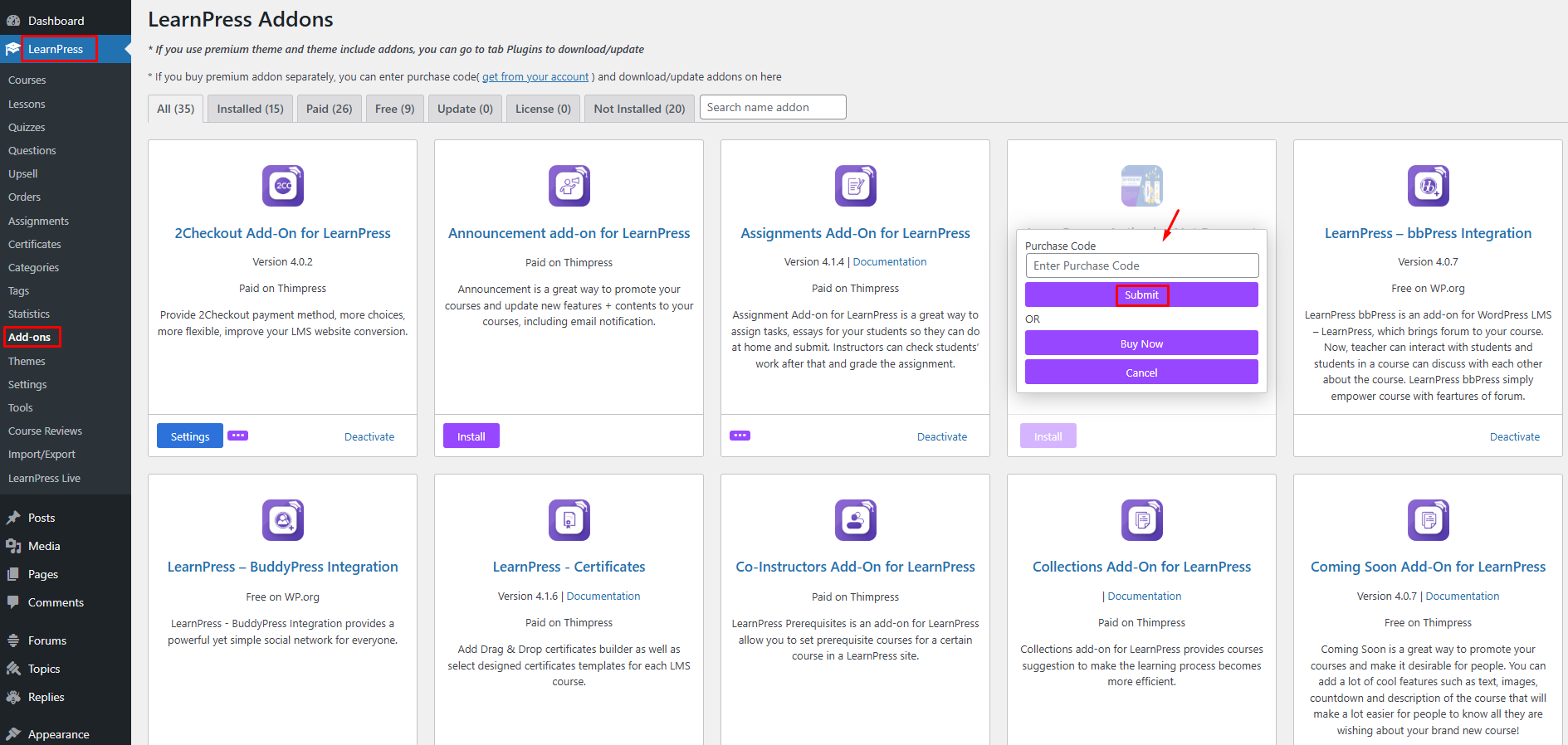Click the Buy Now button
The image size is (1568, 745).
point(1141,343)
